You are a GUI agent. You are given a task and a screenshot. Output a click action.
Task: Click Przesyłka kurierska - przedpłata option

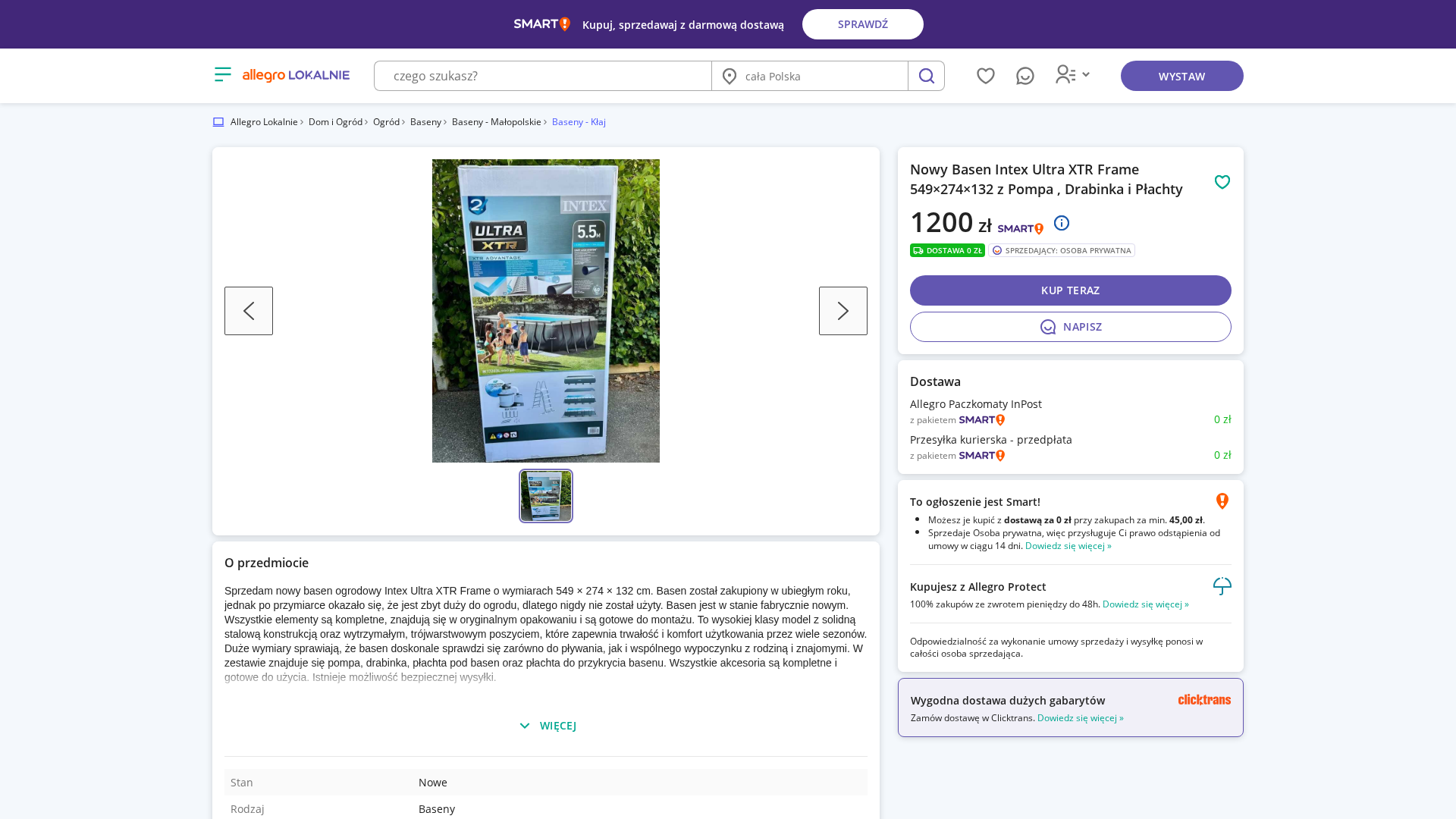point(991,440)
